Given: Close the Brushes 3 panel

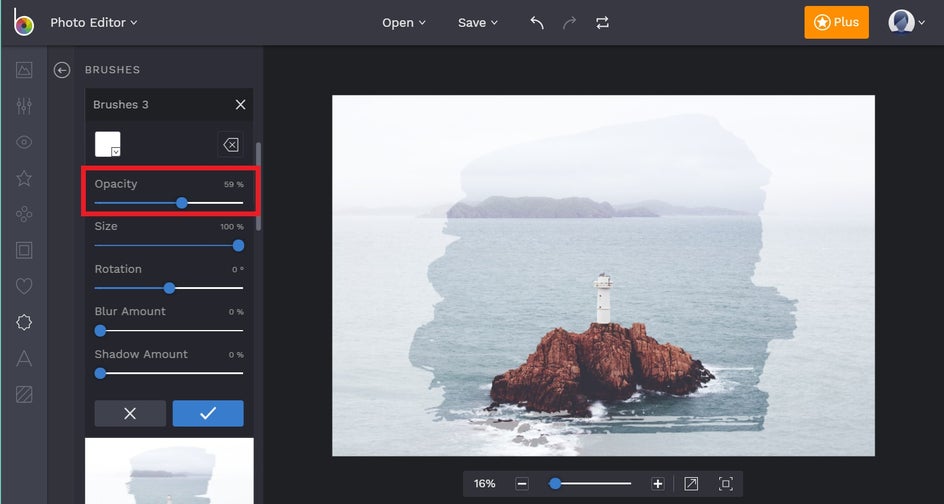Looking at the screenshot, I should pyautogui.click(x=240, y=105).
